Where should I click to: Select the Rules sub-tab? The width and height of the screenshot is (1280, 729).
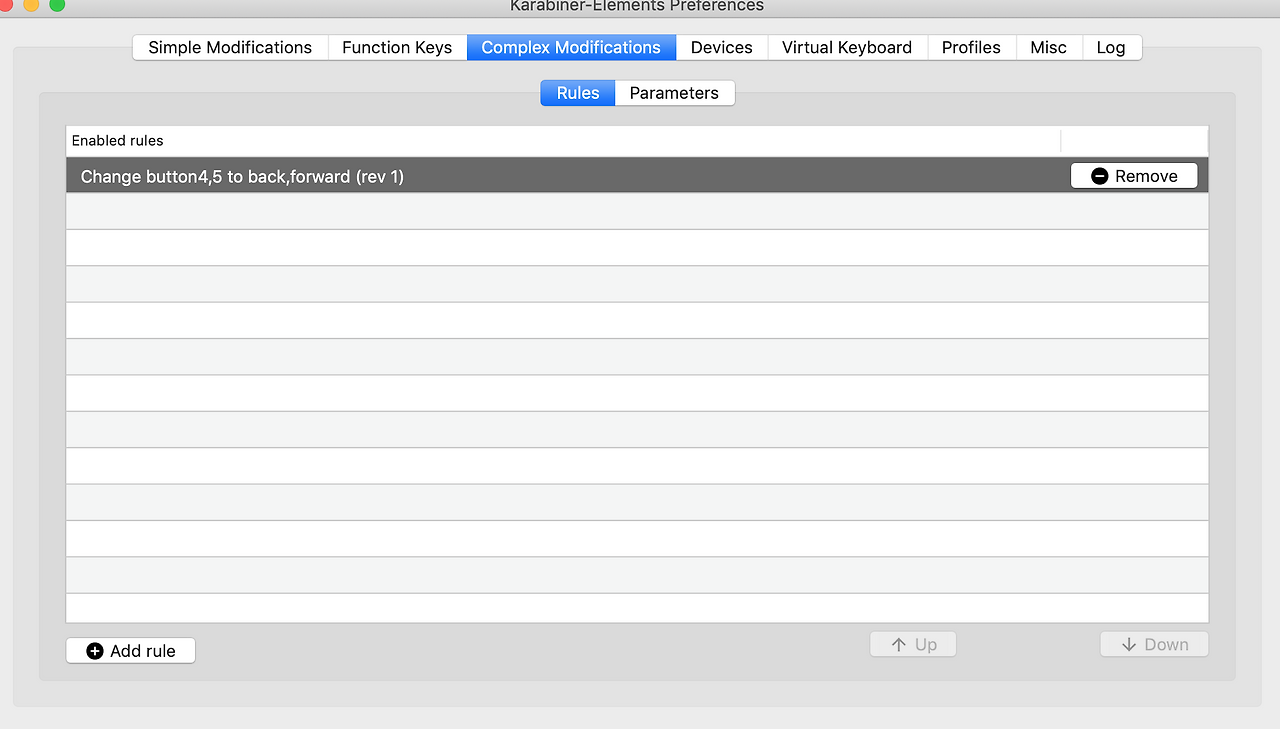(578, 93)
